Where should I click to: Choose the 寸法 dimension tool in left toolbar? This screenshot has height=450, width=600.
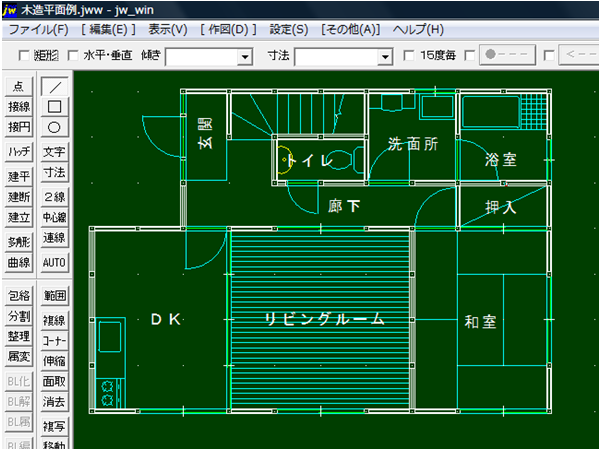(54, 173)
